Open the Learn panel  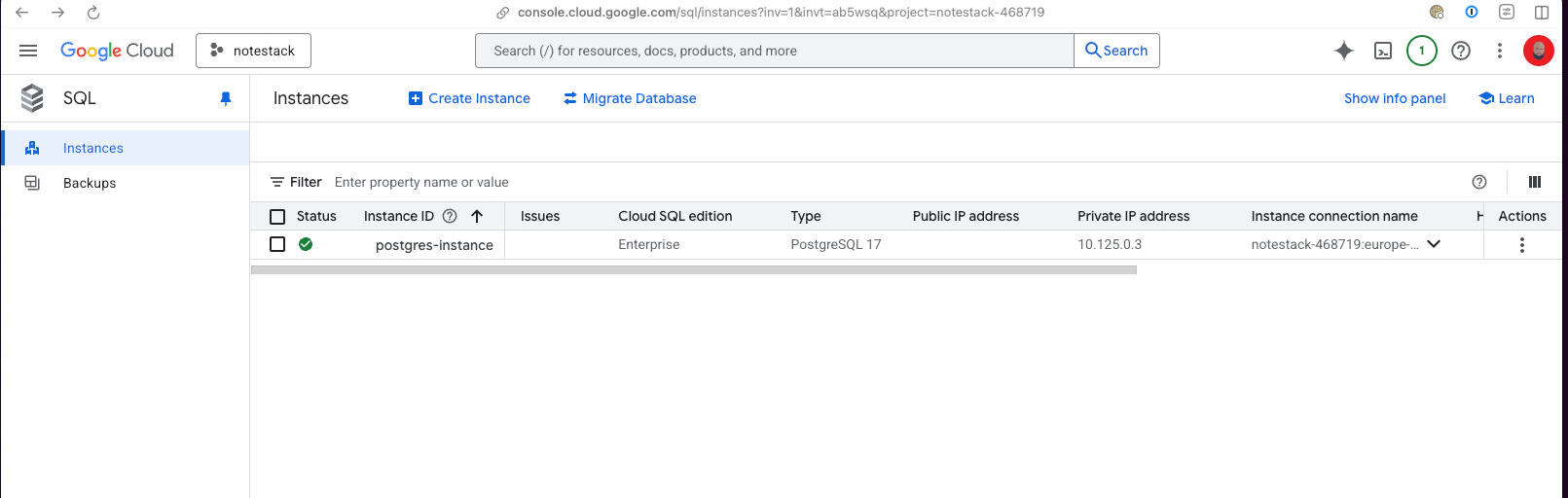1507,98
